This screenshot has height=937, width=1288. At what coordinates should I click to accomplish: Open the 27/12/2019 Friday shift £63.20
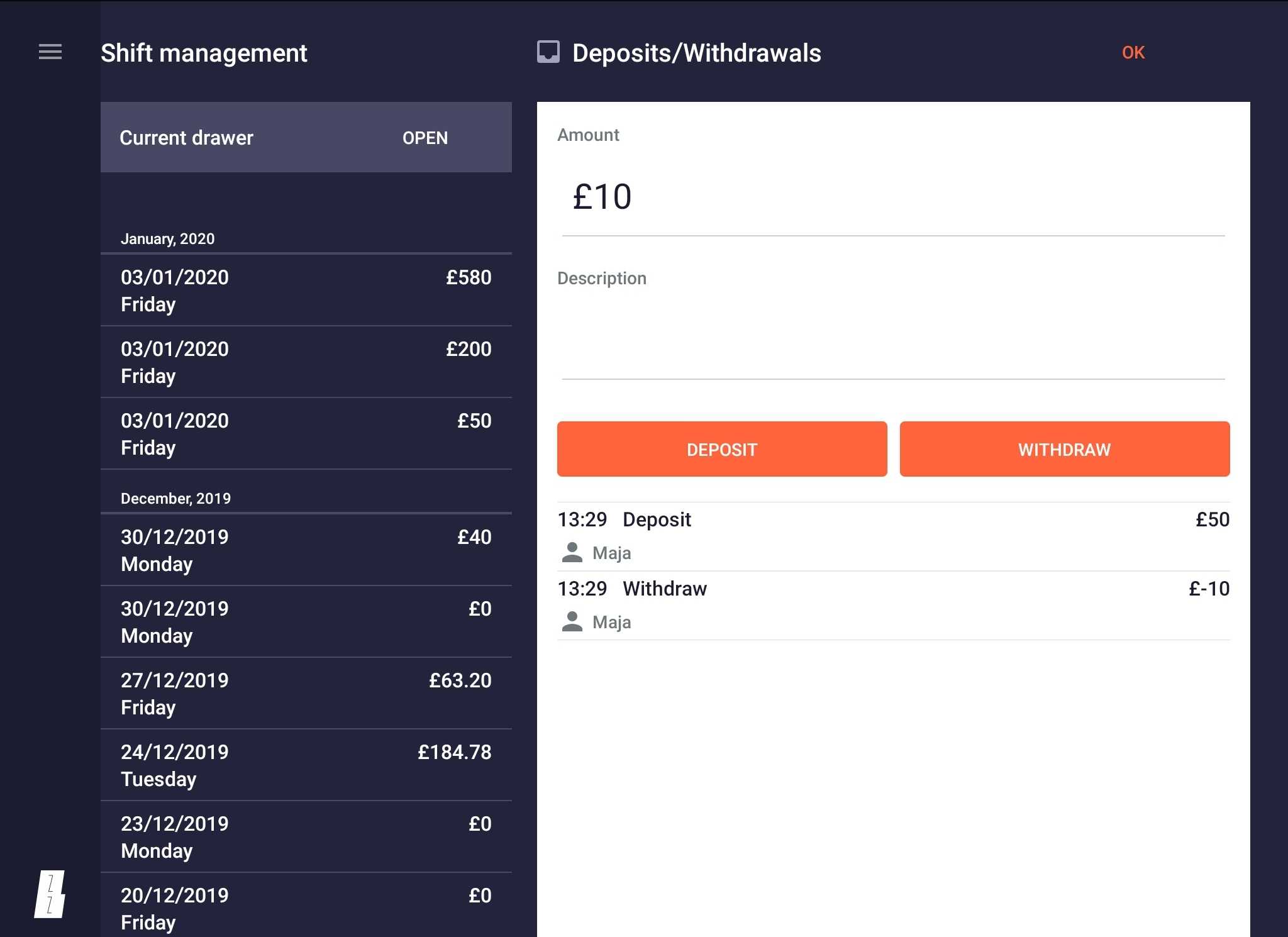click(306, 694)
